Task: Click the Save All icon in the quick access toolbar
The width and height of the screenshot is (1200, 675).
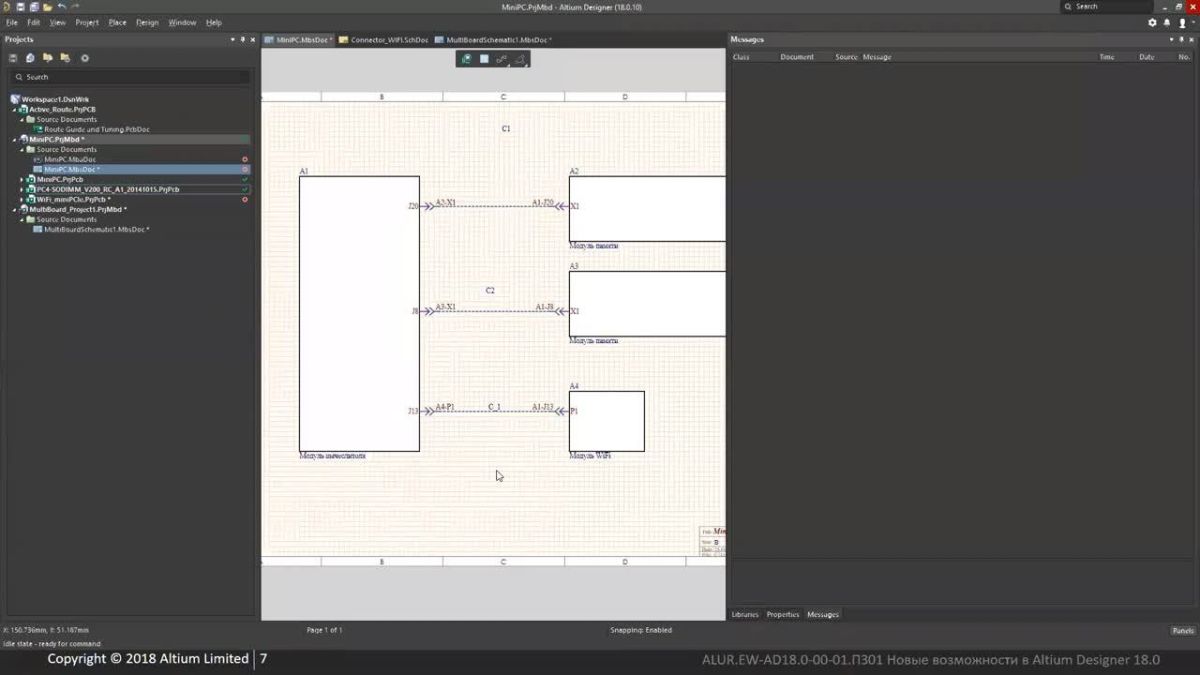Action: pos(33,6)
